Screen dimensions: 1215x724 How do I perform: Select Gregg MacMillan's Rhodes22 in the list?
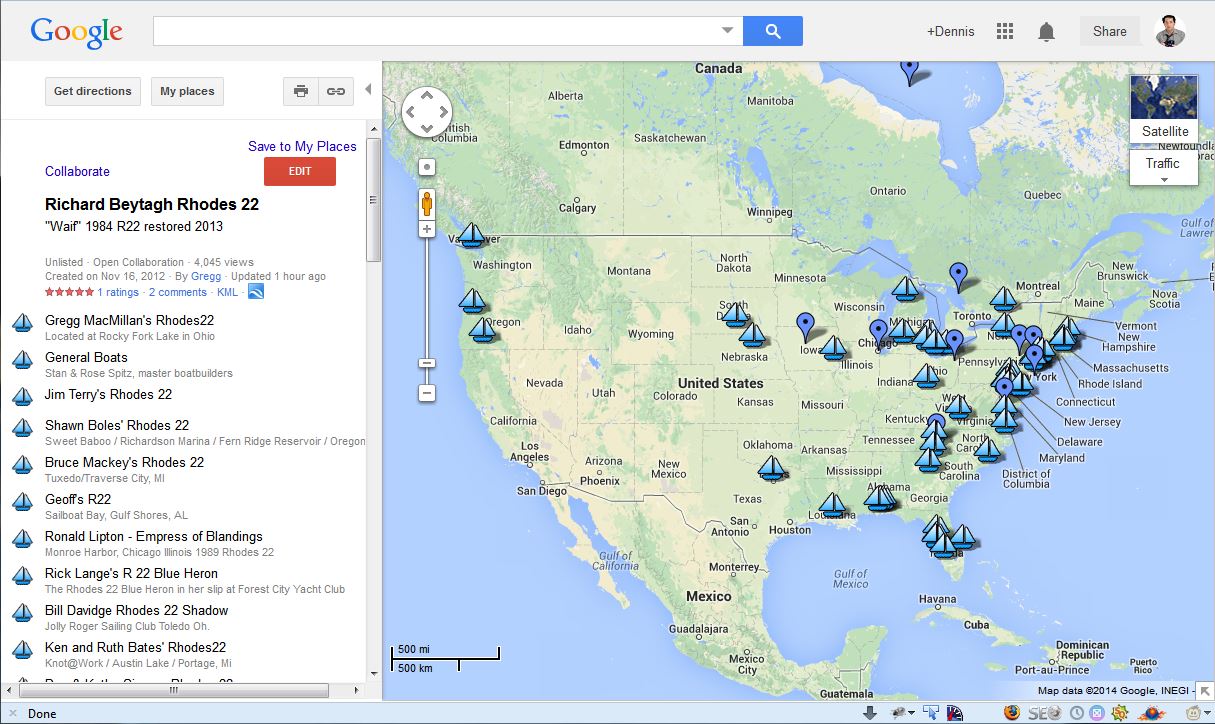tap(129, 320)
